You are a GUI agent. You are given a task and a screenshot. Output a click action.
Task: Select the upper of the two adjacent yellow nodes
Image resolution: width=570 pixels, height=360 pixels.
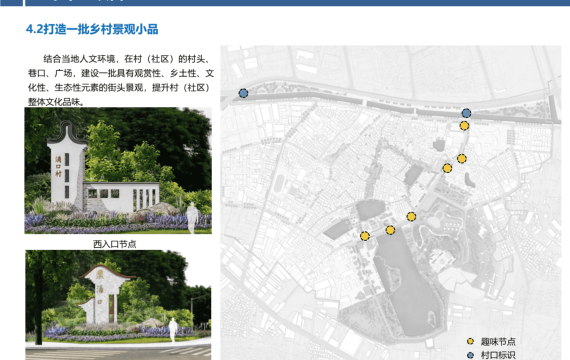coord(462,159)
